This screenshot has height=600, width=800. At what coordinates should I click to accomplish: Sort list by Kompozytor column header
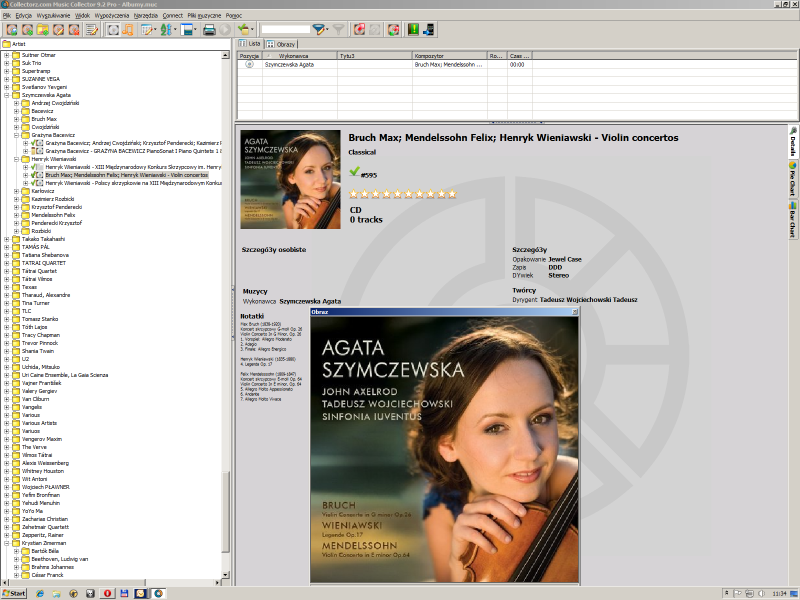tap(450, 56)
